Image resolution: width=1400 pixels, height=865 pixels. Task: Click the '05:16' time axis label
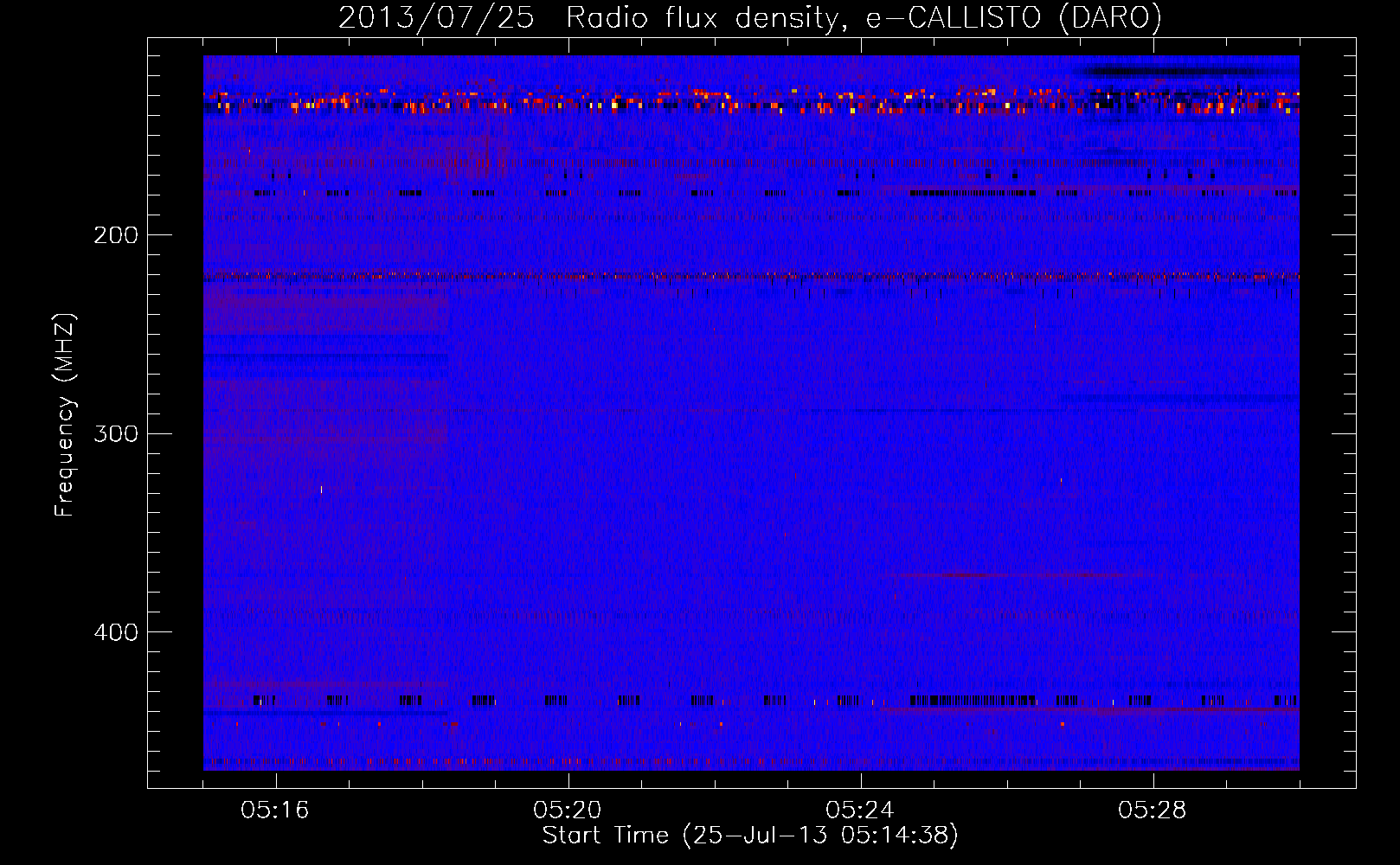coord(275,810)
